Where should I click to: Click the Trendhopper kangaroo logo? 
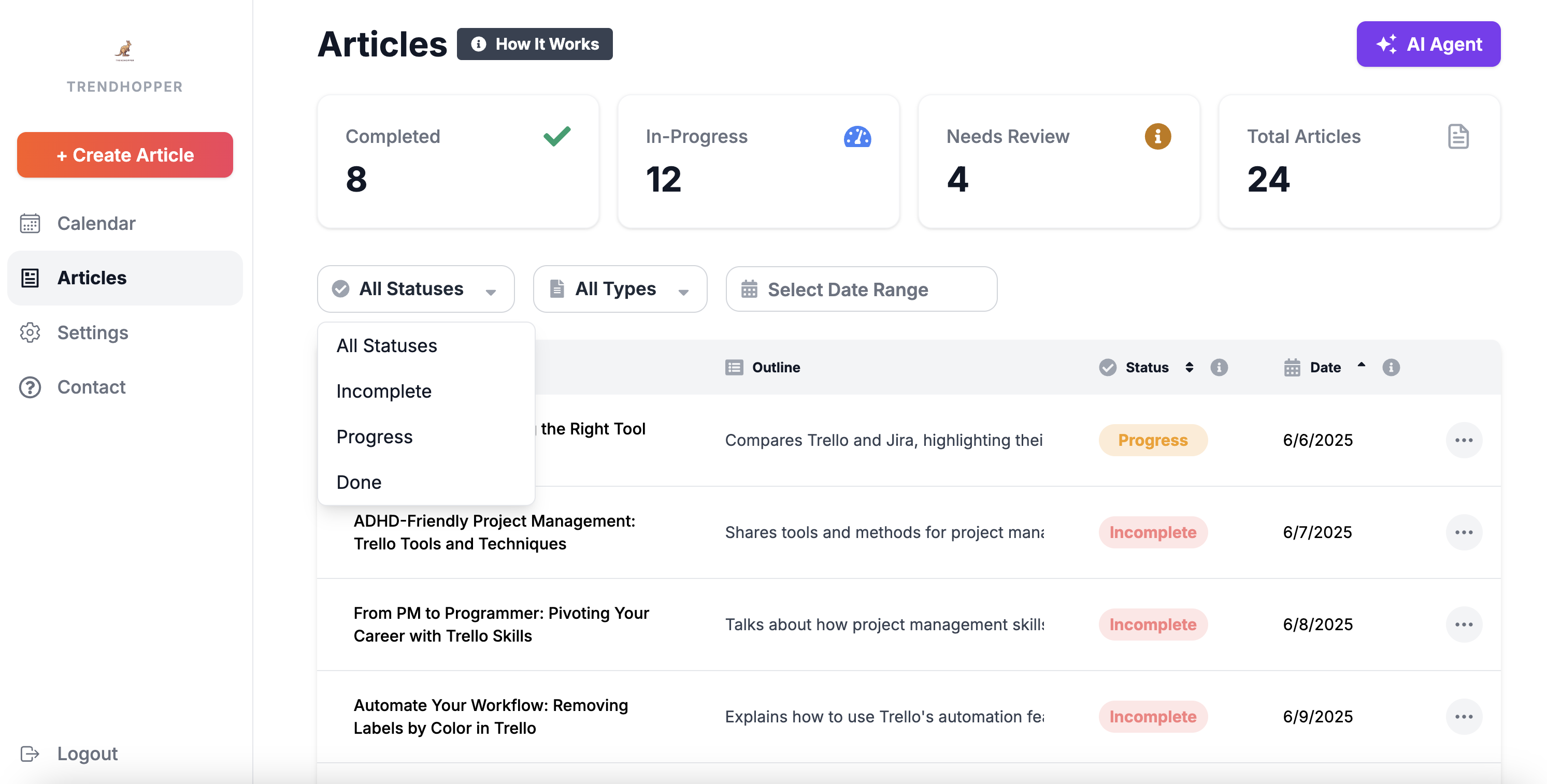tap(124, 50)
